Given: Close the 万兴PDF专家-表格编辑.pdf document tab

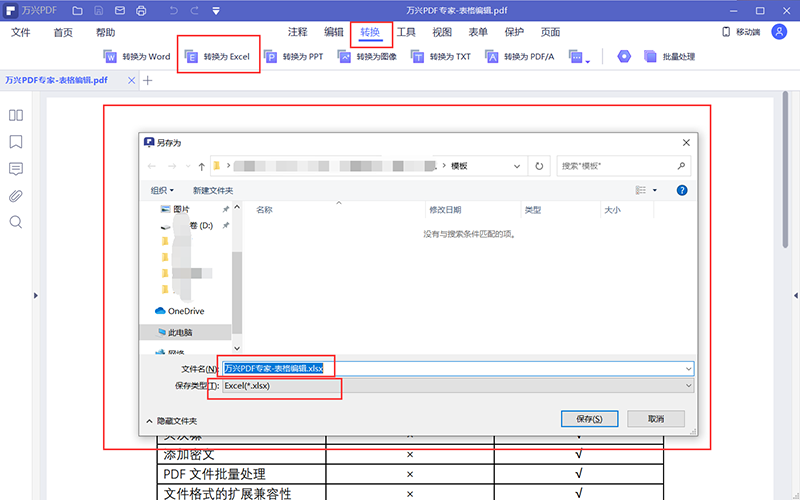Looking at the screenshot, I should [131, 81].
